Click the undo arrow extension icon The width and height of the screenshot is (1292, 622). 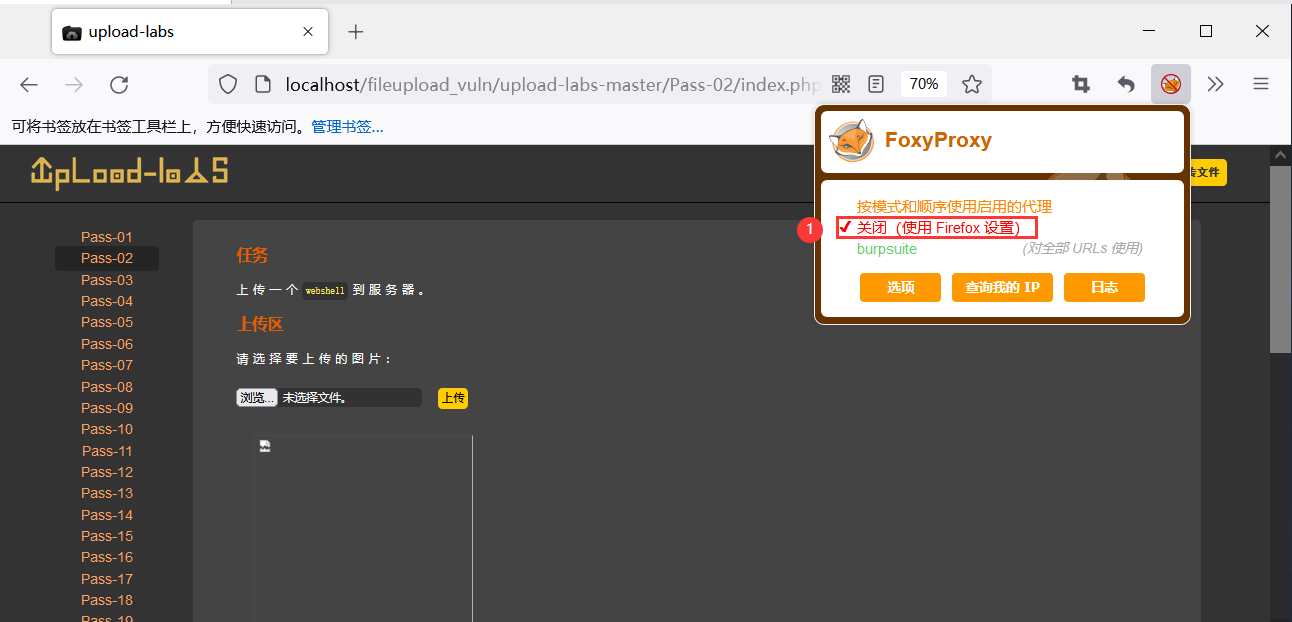click(x=1126, y=84)
